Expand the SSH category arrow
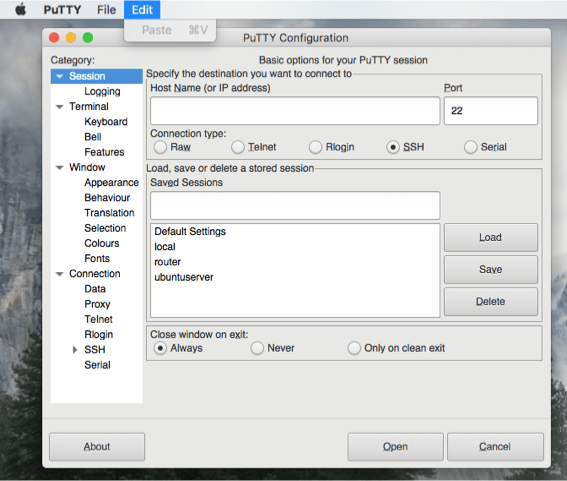 75,350
